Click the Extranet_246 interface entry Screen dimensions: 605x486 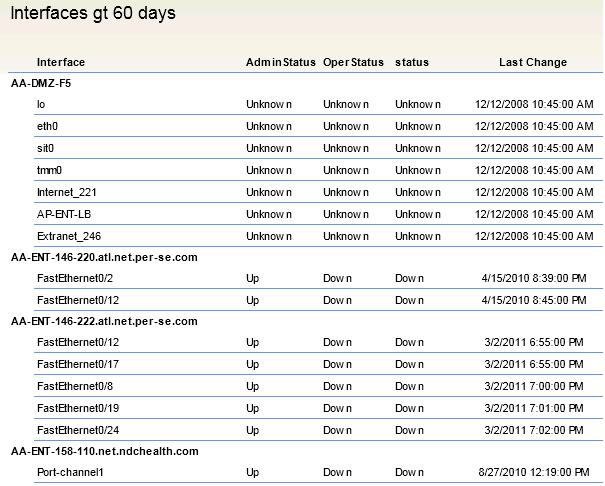(69, 236)
